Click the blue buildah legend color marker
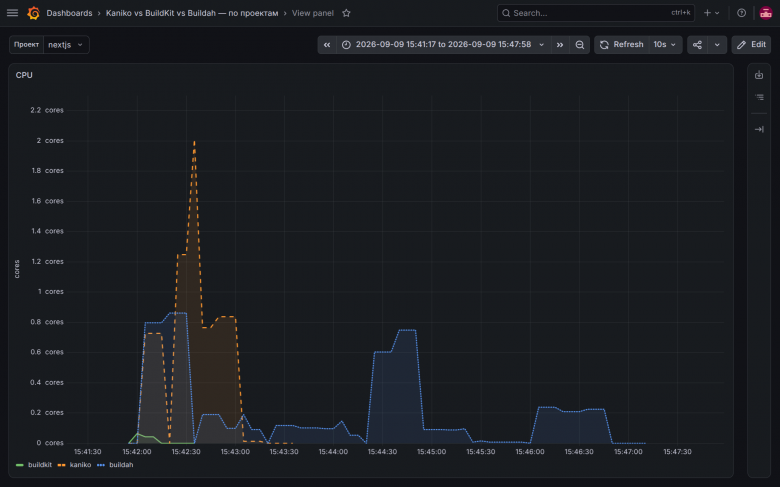This screenshot has width=780, height=487. coord(101,465)
